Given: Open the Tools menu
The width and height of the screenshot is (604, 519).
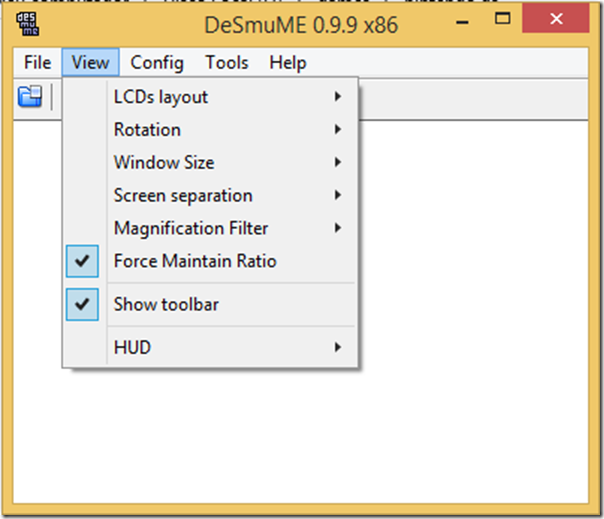Looking at the screenshot, I should (227, 62).
